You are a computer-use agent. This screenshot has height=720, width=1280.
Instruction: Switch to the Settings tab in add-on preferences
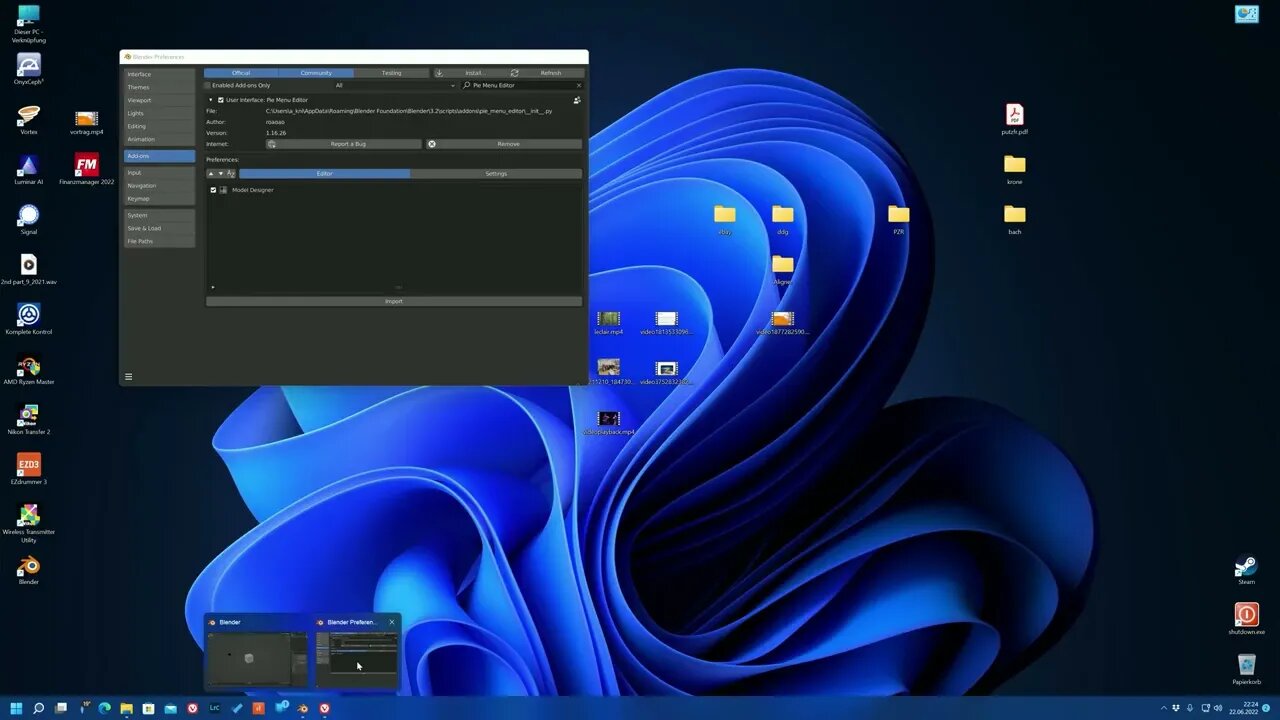click(x=496, y=174)
